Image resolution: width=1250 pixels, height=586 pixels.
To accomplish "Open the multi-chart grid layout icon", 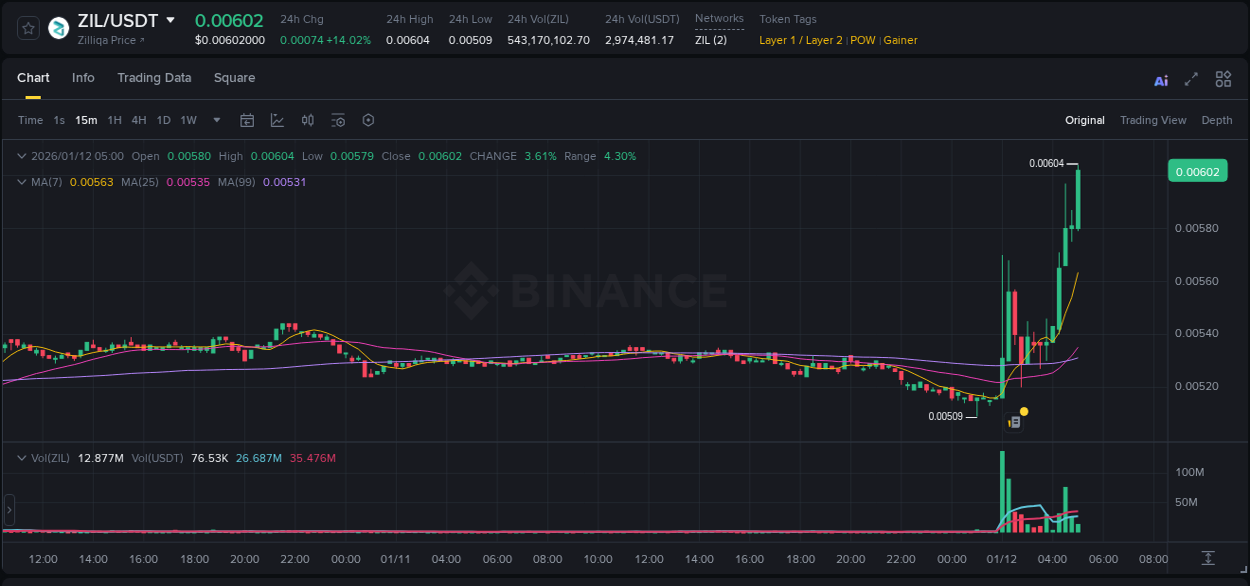I will pyautogui.click(x=1223, y=80).
